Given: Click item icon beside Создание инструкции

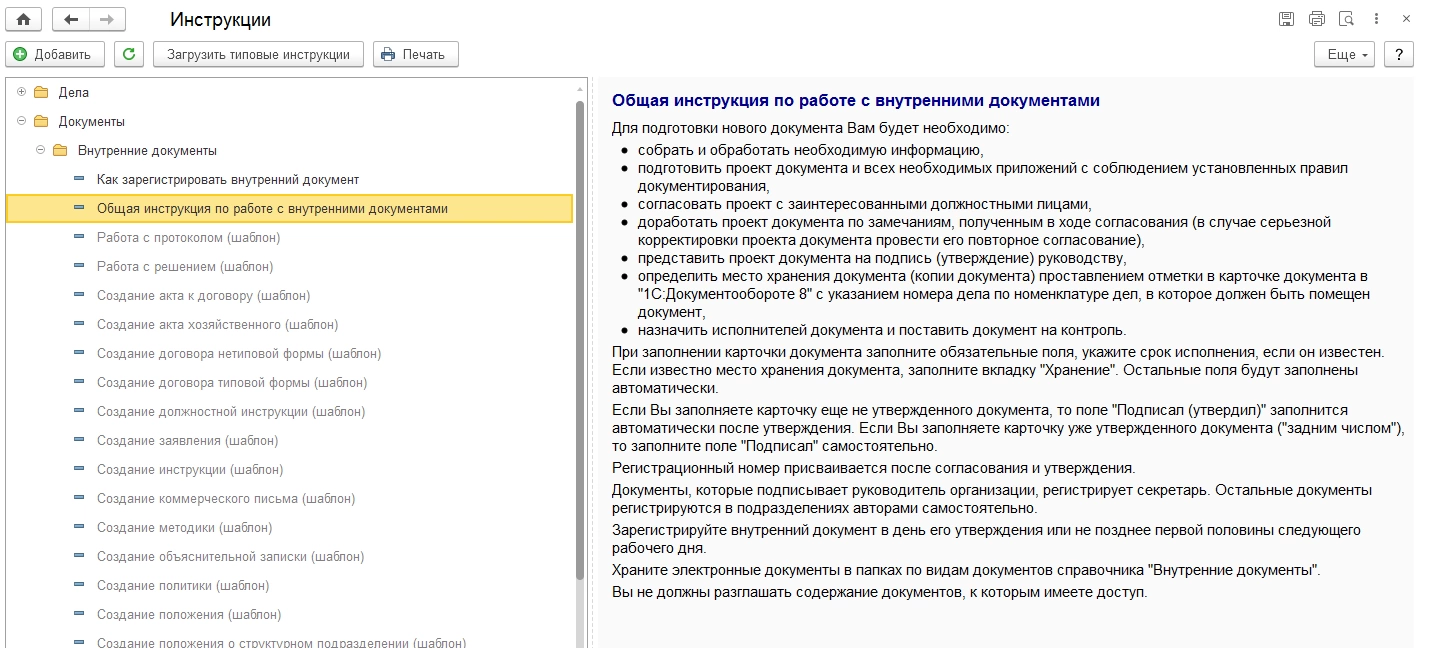Looking at the screenshot, I should (79, 469).
